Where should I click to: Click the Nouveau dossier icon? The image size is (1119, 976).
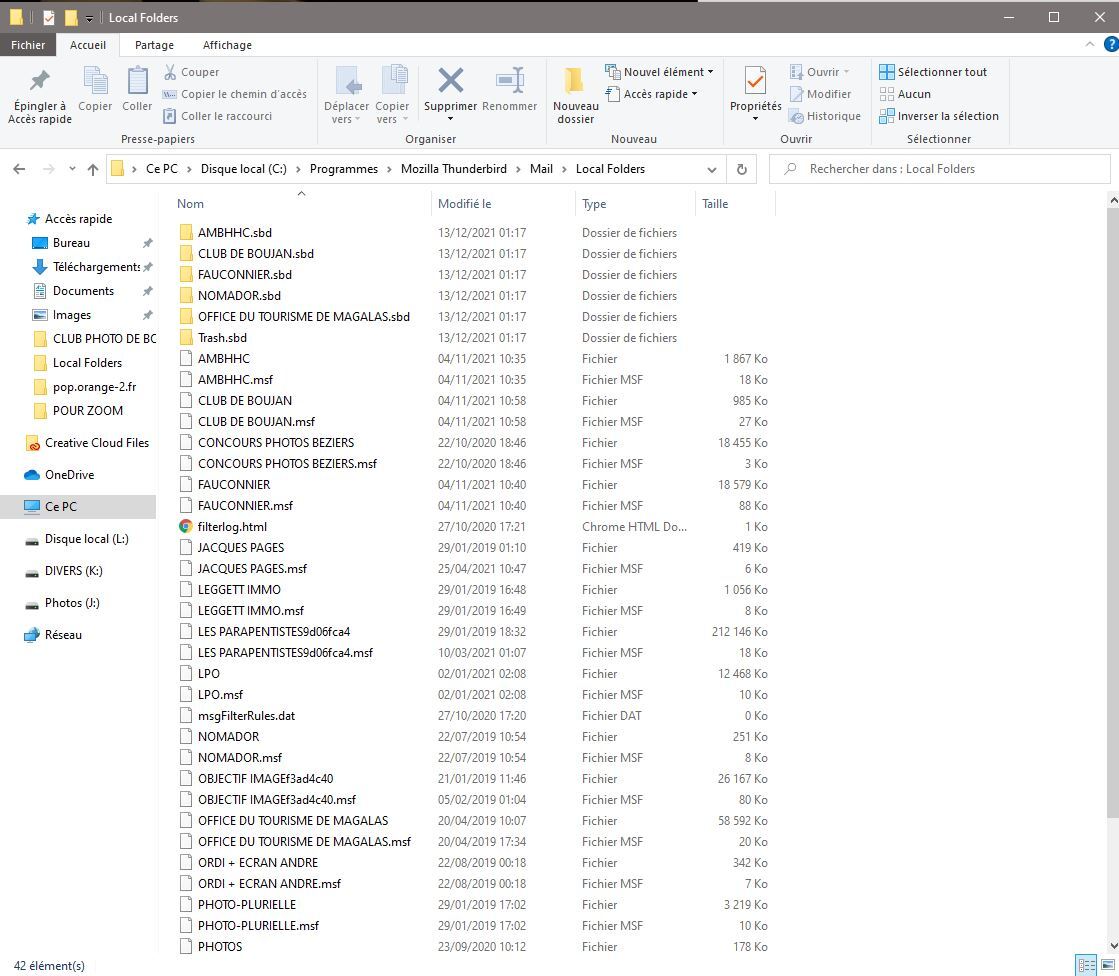tap(574, 81)
